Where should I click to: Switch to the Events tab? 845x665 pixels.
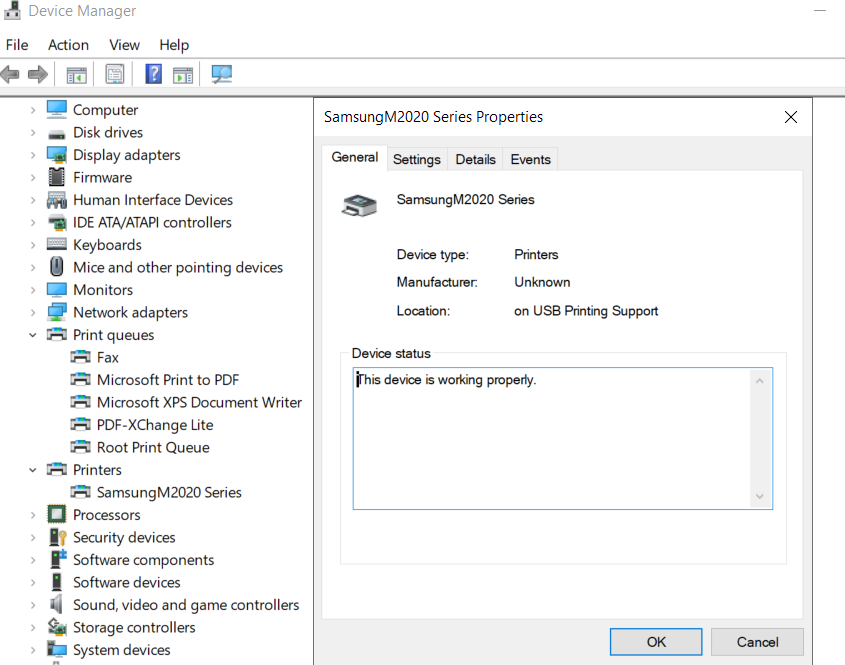click(x=530, y=159)
